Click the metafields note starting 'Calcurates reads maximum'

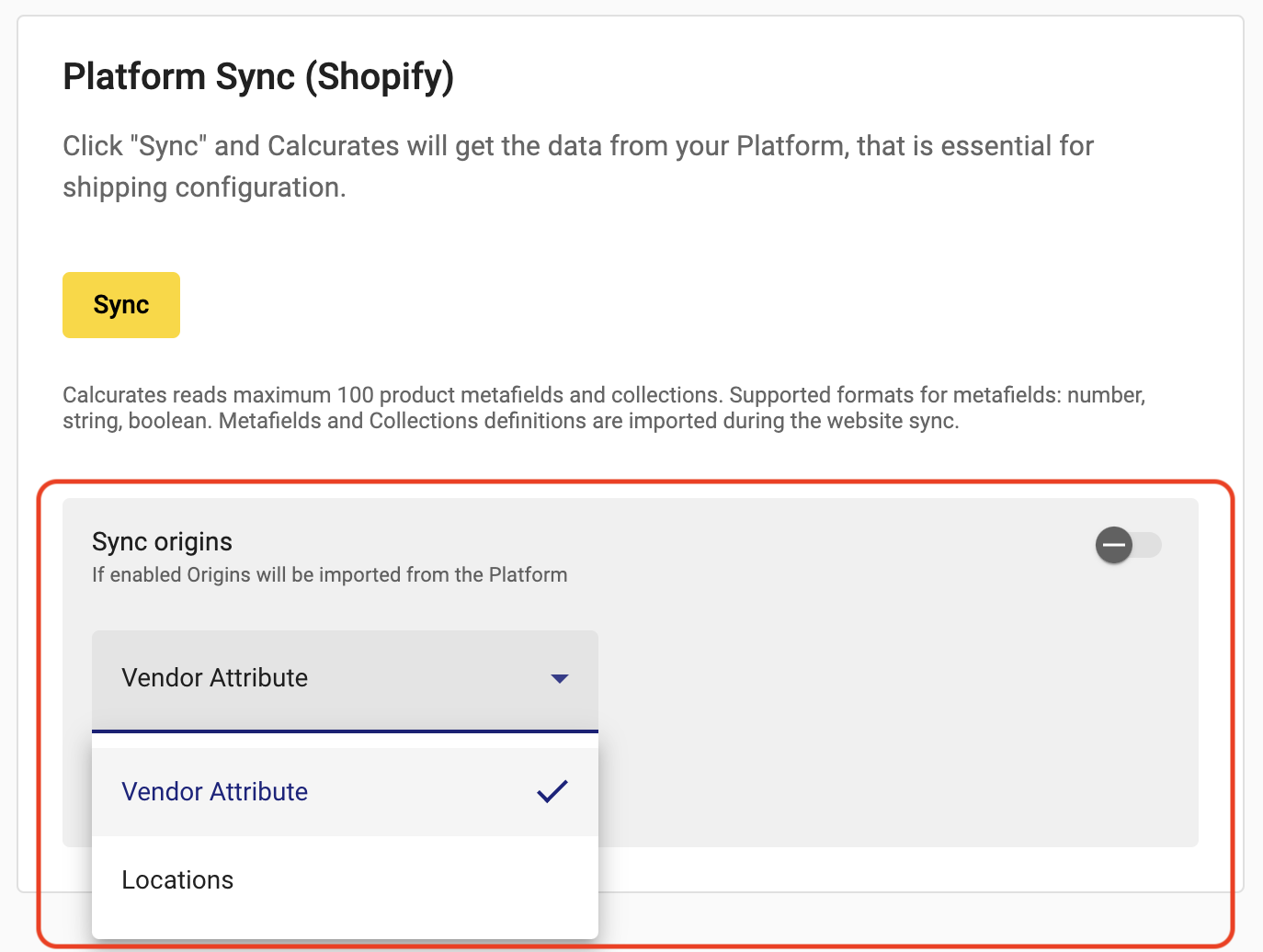[604, 408]
